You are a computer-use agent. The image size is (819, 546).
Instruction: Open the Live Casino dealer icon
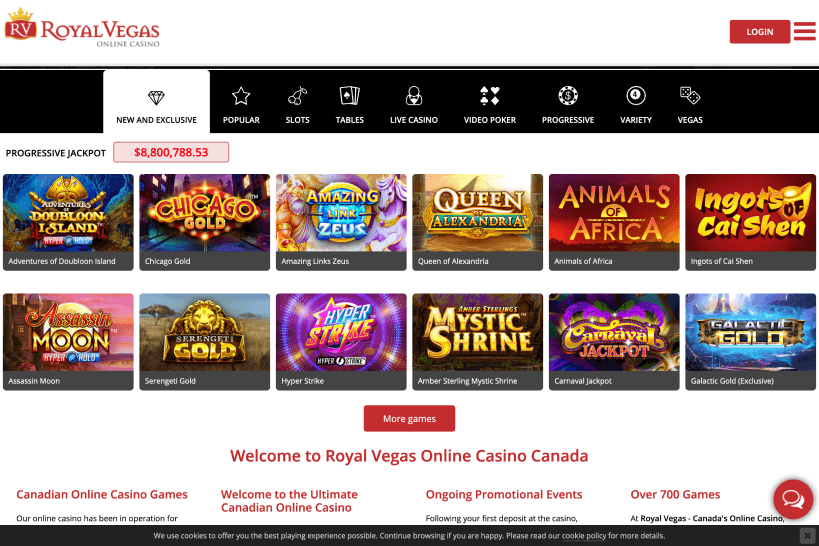pos(414,96)
